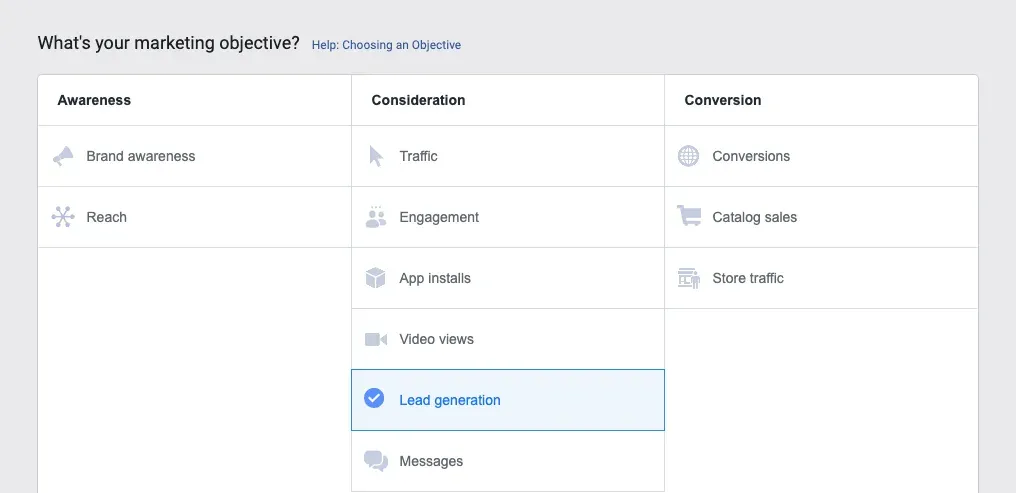The width and height of the screenshot is (1016, 493).
Task: Select the Catalog sales objective label
Action: click(x=755, y=217)
